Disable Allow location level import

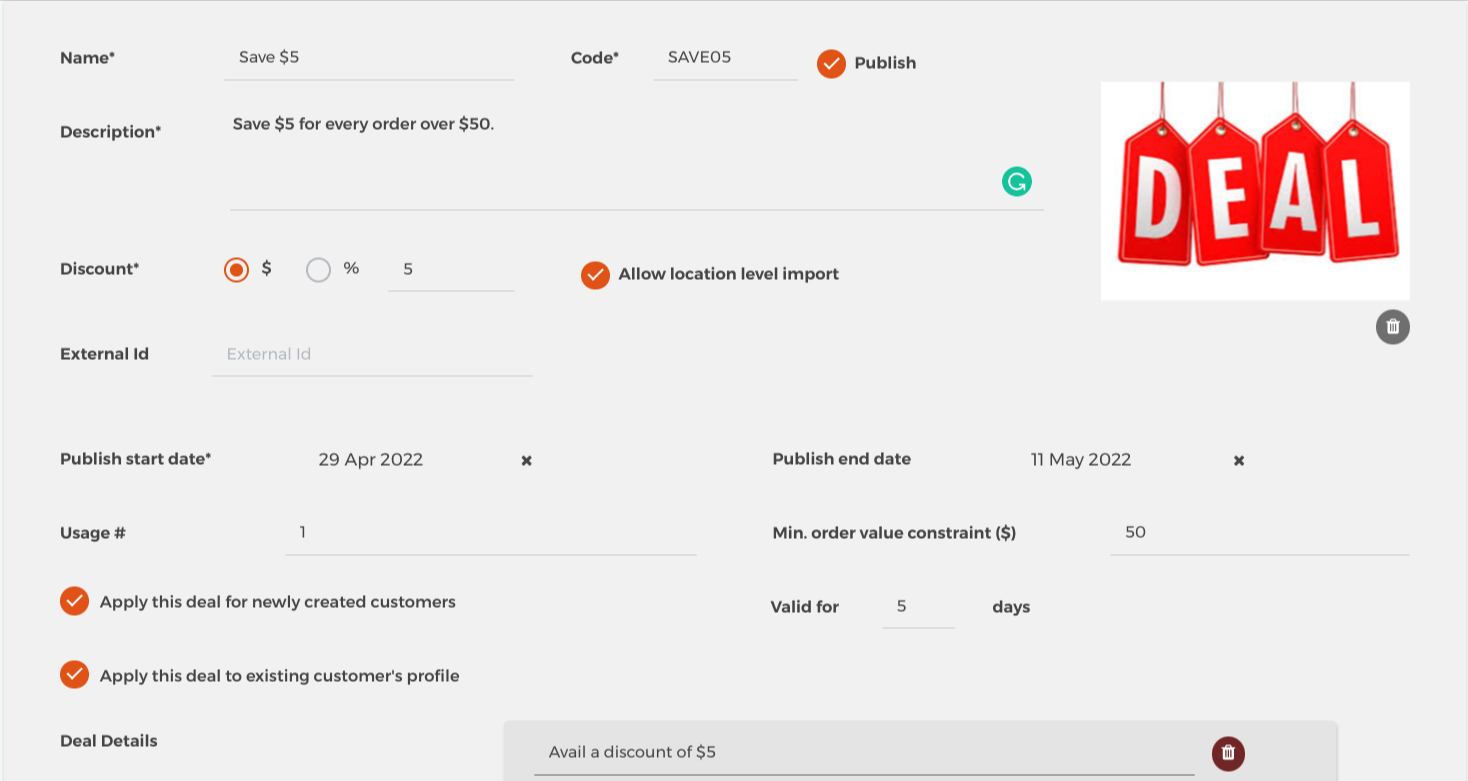[595, 274]
